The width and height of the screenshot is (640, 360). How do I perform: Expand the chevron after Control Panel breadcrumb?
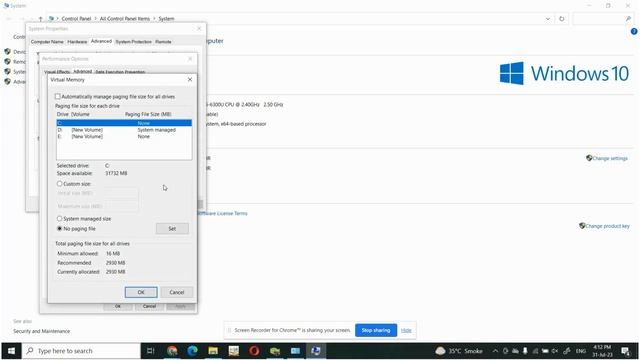pyautogui.click(x=96, y=19)
